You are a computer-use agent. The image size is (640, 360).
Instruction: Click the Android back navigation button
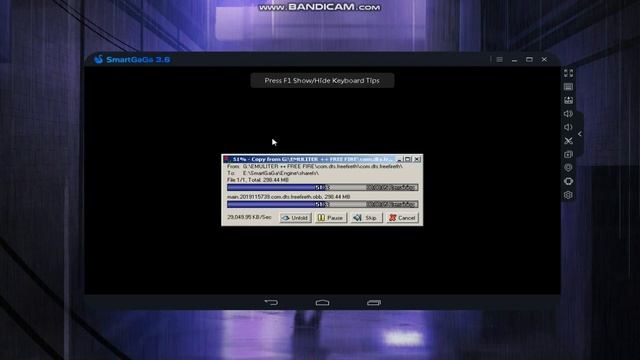tap(271, 302)
